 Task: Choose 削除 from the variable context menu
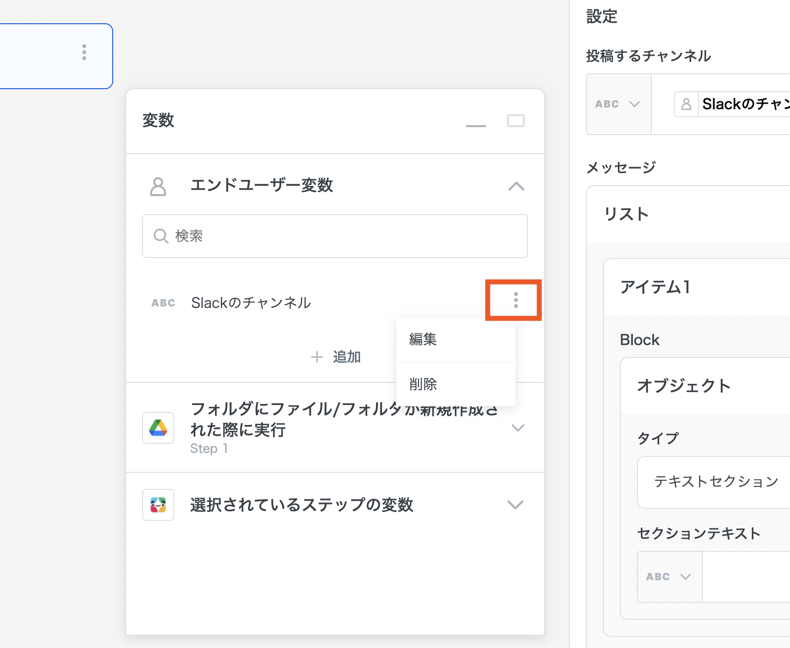tap(424, 384)
